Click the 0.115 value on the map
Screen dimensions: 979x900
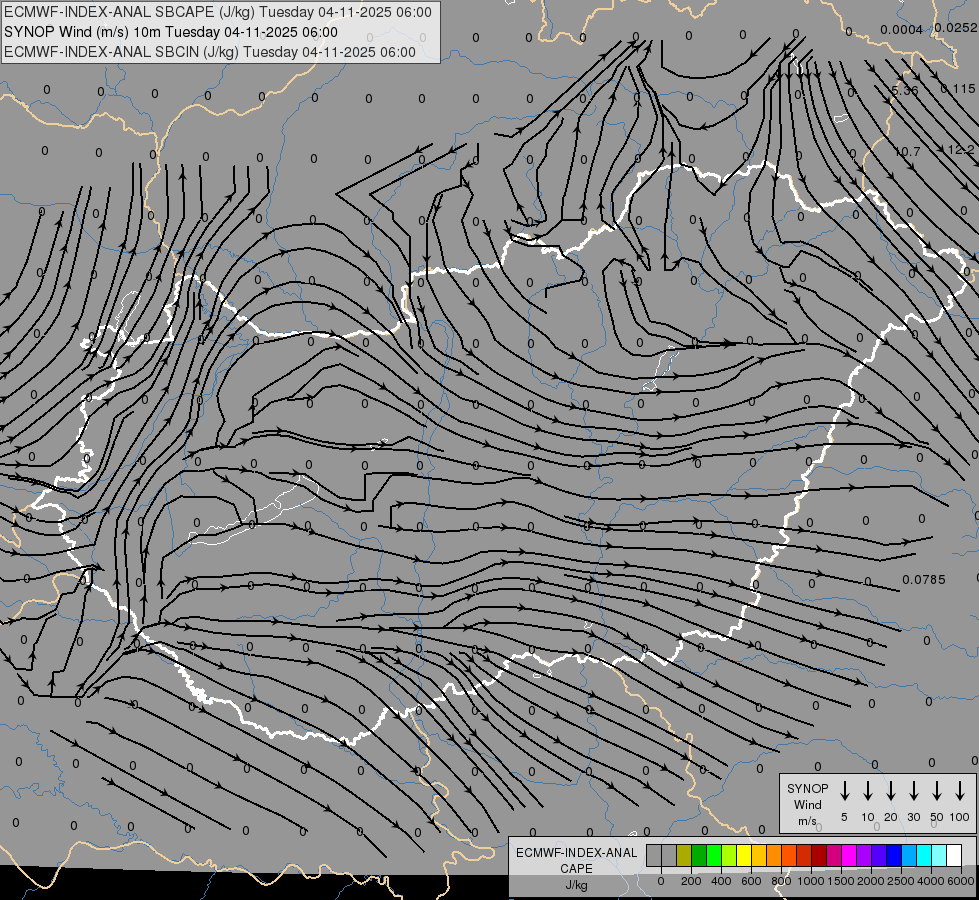click(958, 89)
